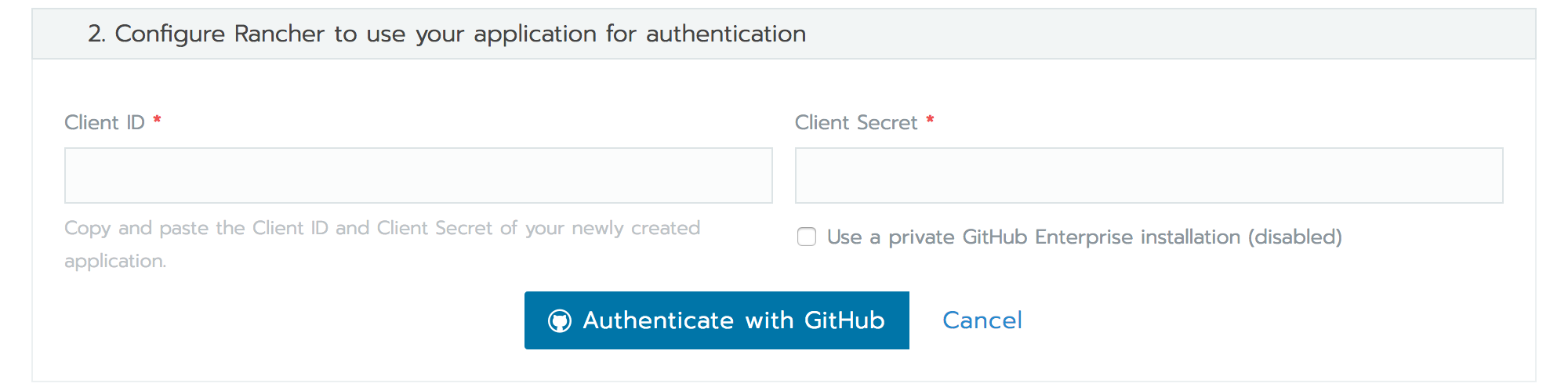1568x387 pixels.
Task: Click the Cancel link
Action: (982, 320)
